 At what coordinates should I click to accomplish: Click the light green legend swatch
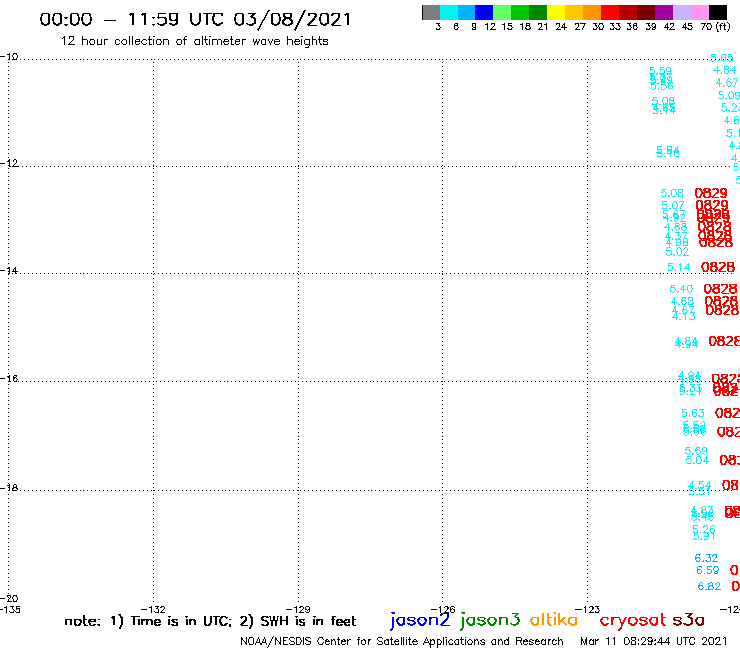(x=502, y=12)
